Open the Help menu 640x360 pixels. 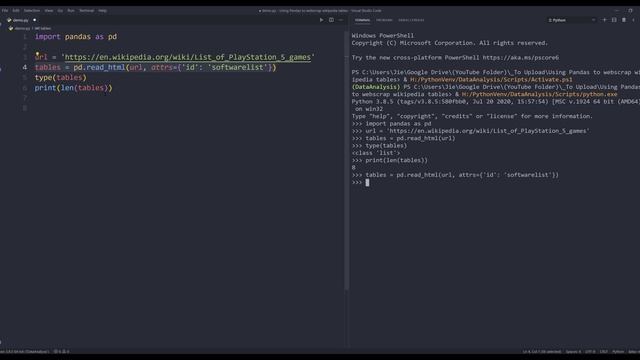102,11
